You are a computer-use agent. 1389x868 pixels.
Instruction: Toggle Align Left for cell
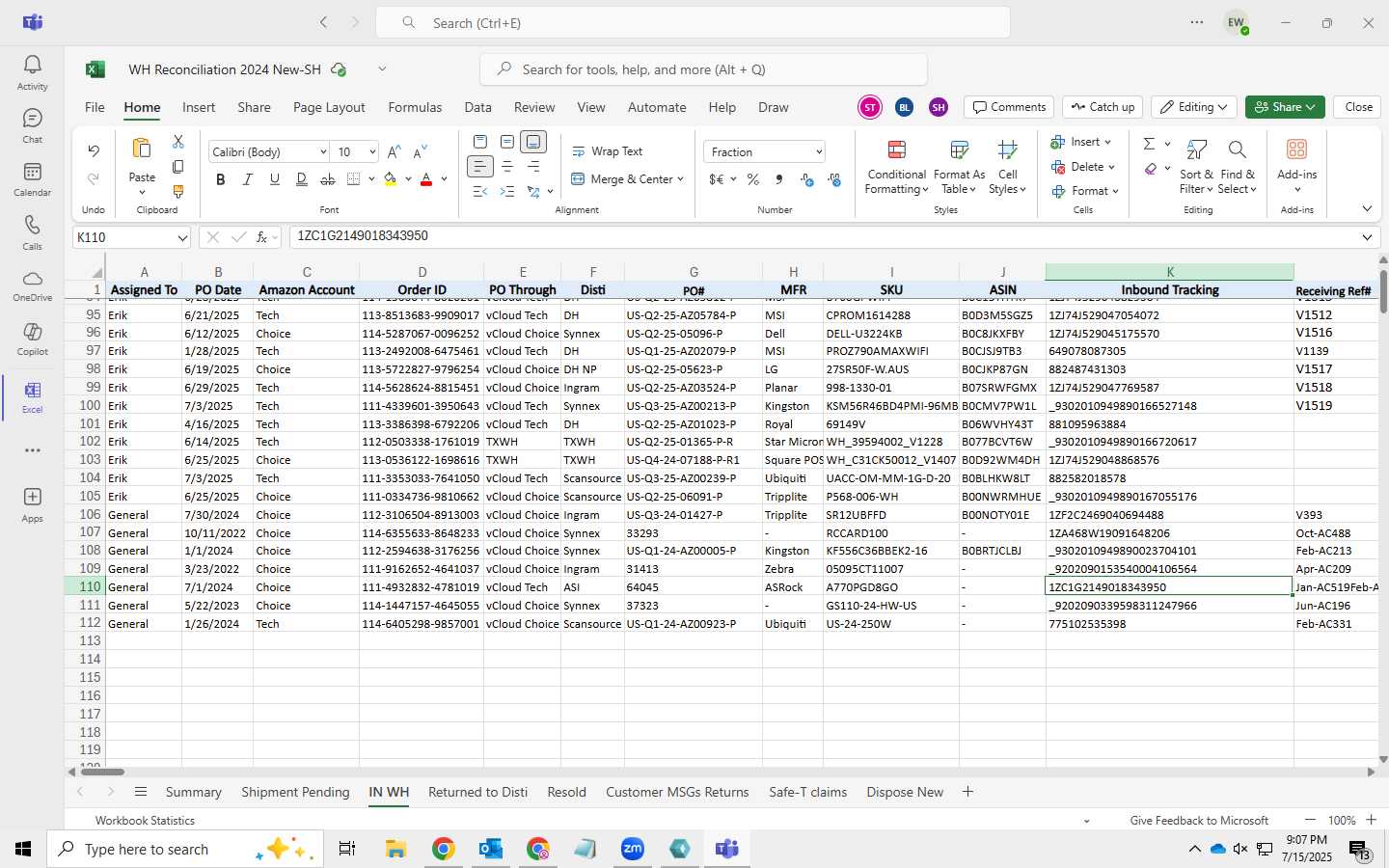pyautogui.click(x=479, y=167)
